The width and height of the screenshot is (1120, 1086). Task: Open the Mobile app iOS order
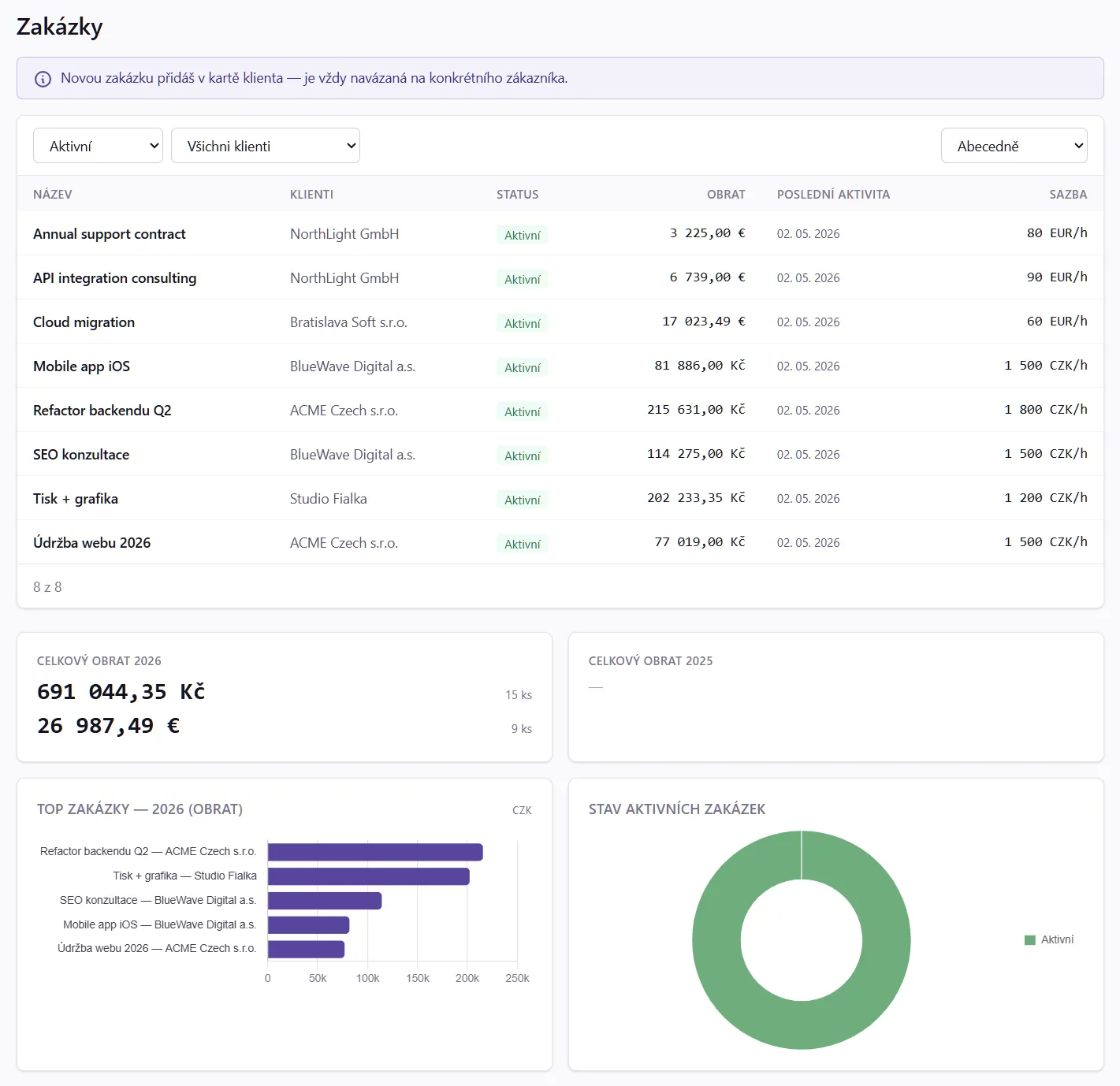pos(81,366)
